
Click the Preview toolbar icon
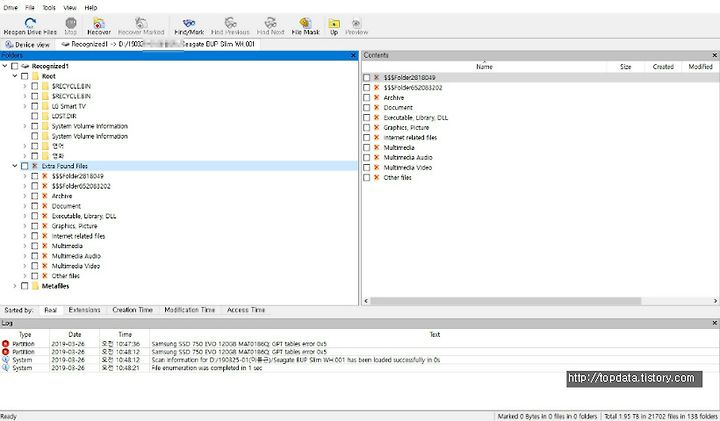pyautogui.click(x=356, y=23)
